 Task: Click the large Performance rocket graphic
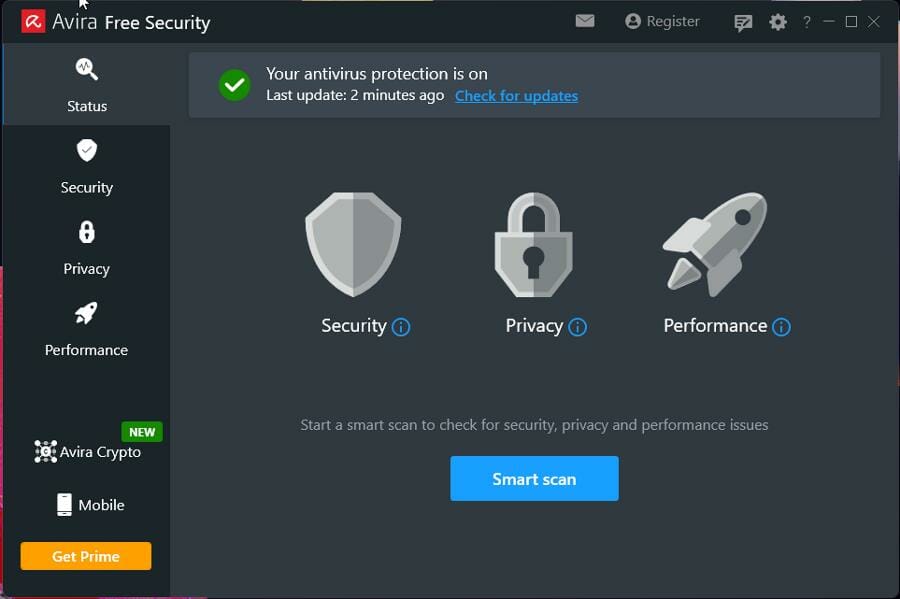tap(715, 244)
